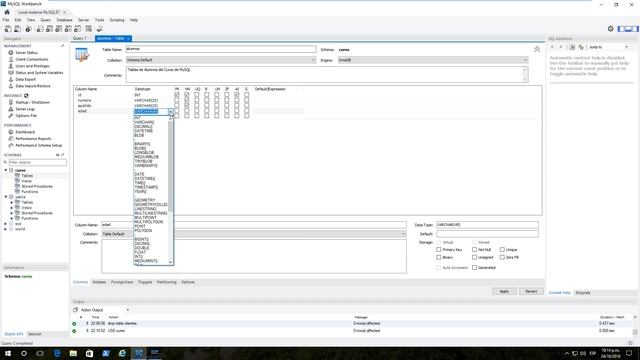Enable Unsigned checkbox in column details
The image size is (640, 360).
tap(474, 258)
